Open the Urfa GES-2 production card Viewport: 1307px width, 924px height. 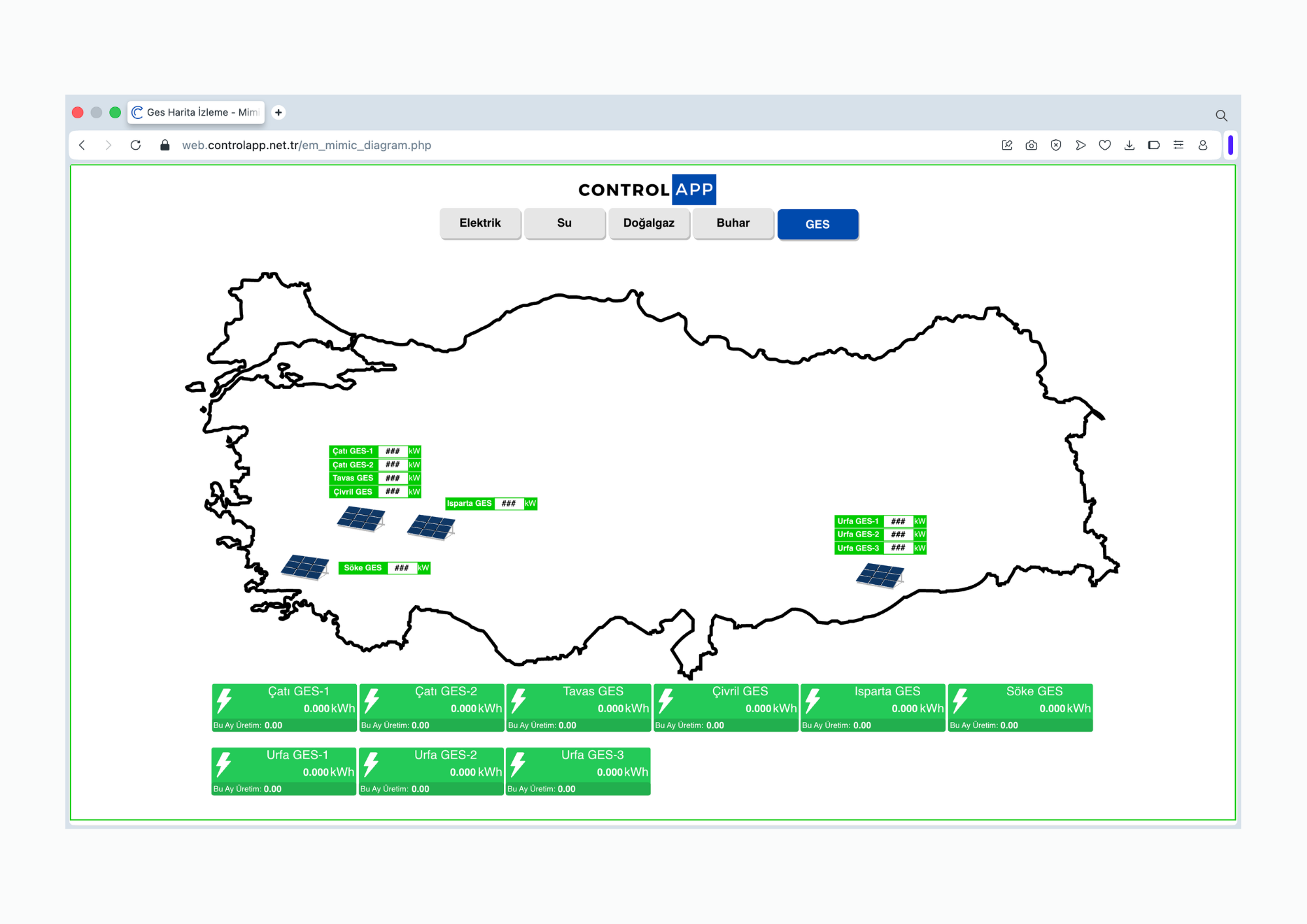(x=431, y=772)
